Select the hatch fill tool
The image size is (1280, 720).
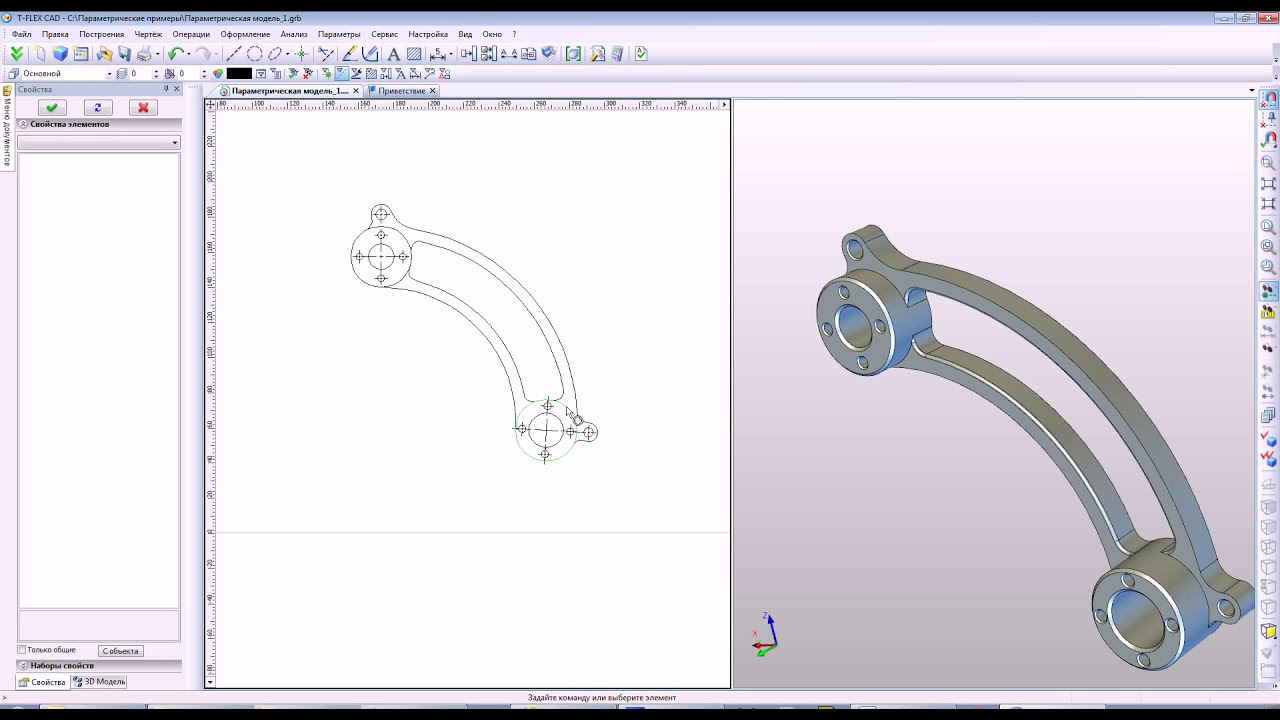pyautogui.click(x=413, y=54)
